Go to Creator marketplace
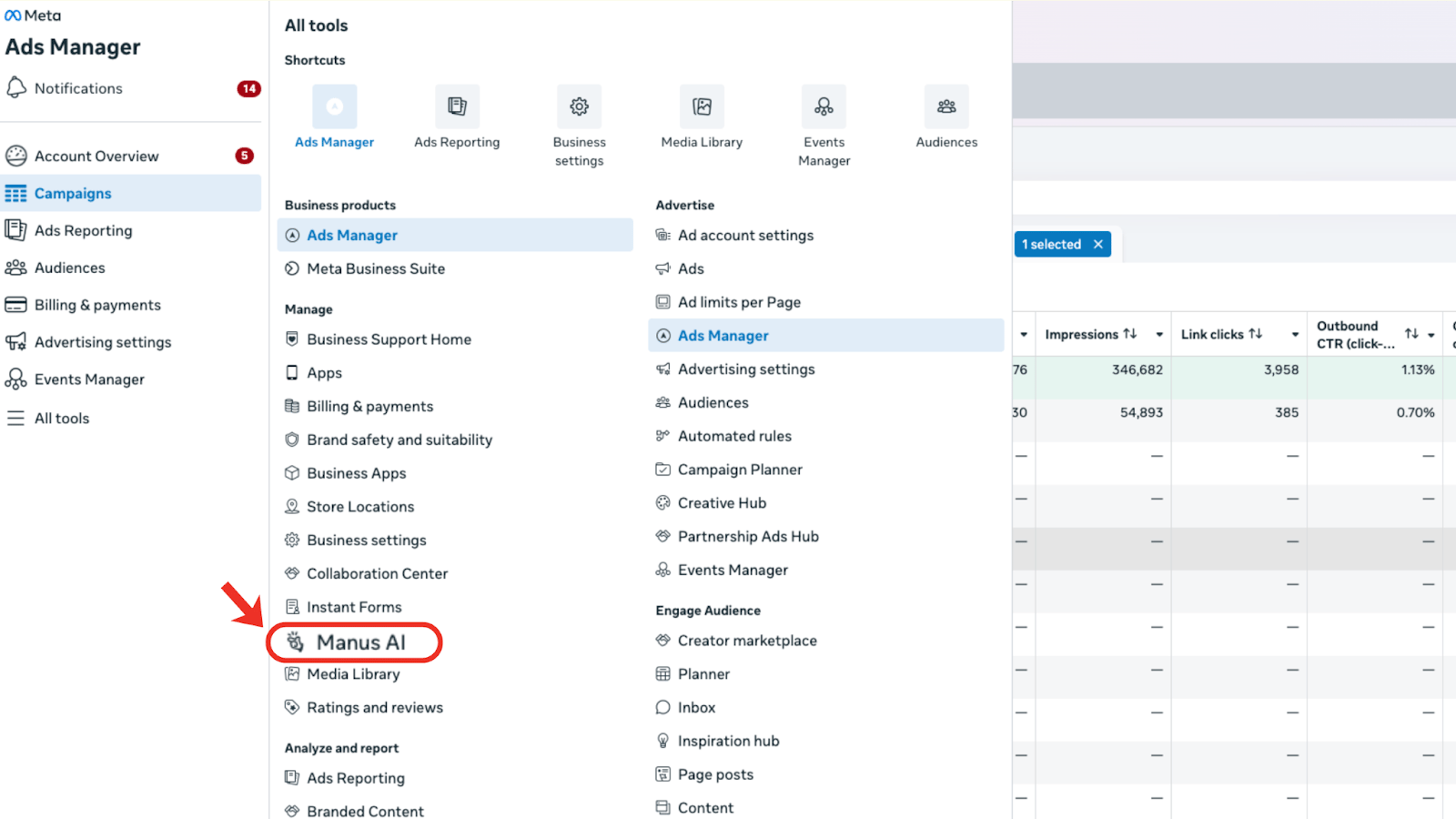 [x=747, y=641]
